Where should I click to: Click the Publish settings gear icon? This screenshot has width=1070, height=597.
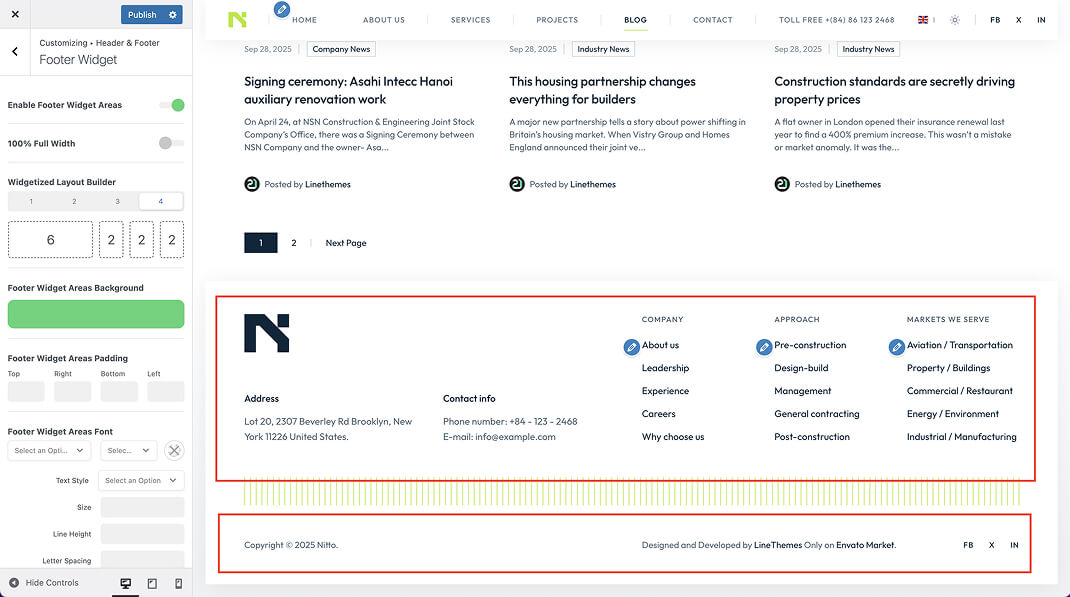click(x=173, y=15)
